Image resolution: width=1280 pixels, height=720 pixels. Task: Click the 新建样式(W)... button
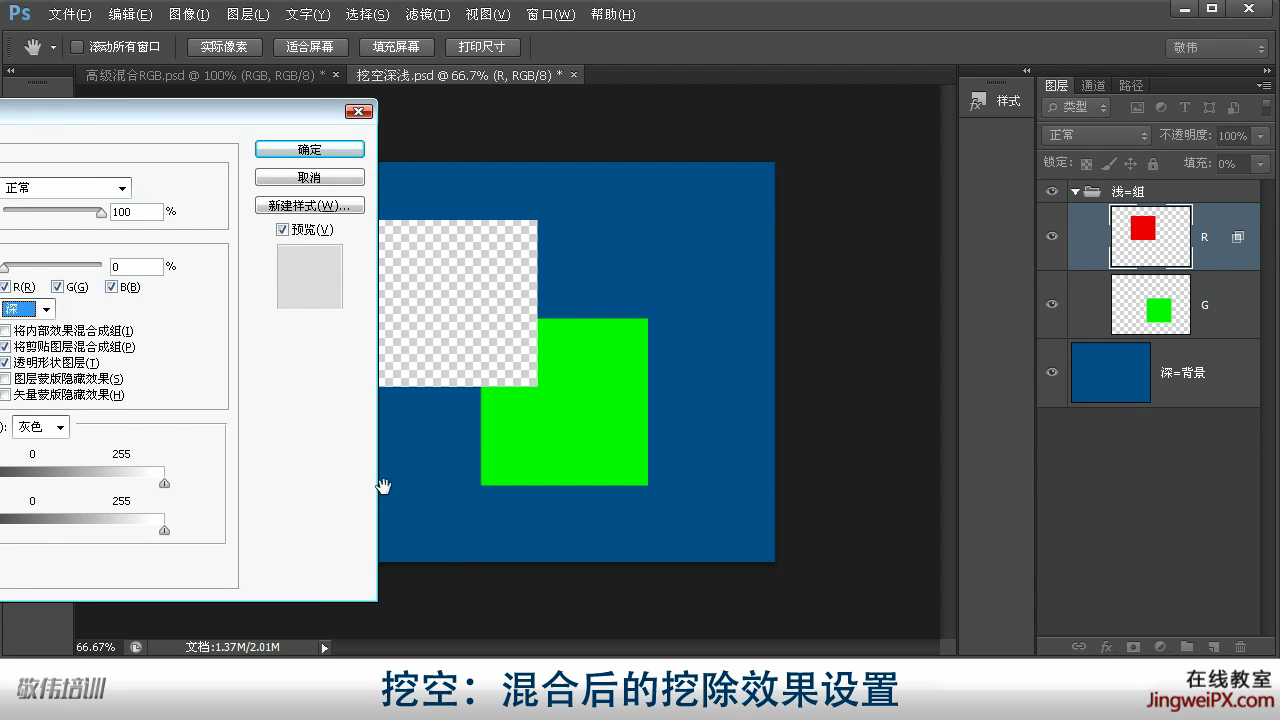click(x=310, y=205)
